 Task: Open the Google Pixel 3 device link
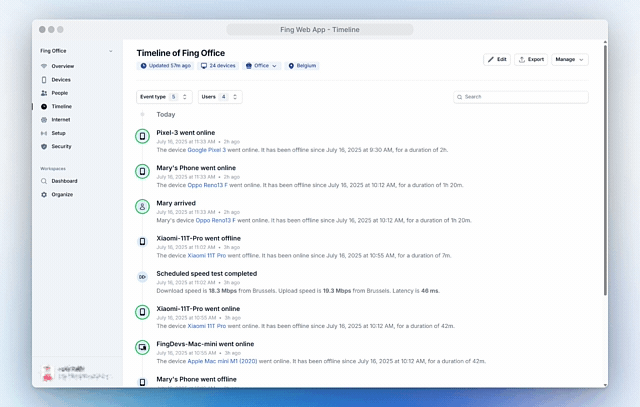207,150
